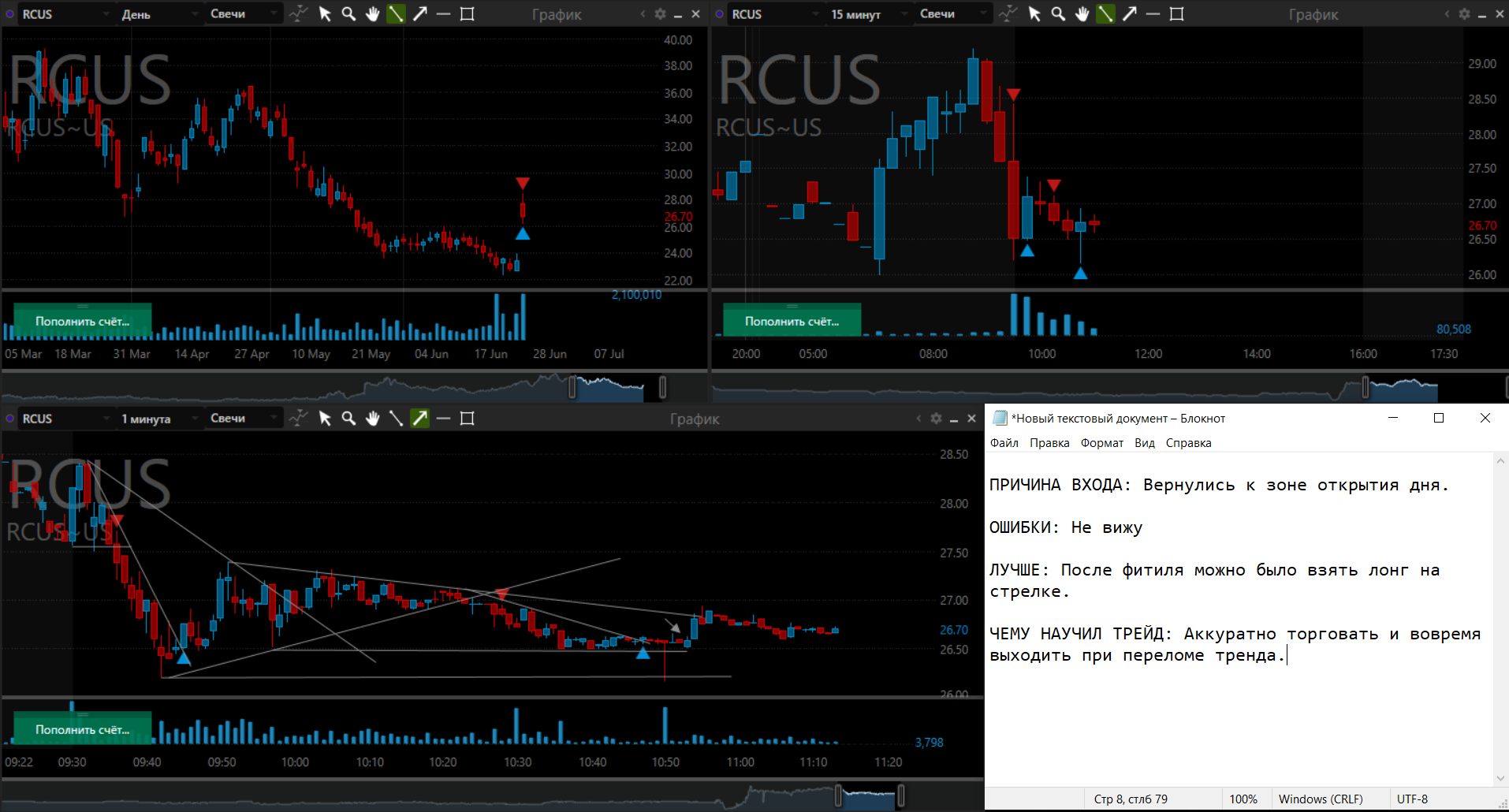This screenshot has height=812, width=1509.
Task: Click the left chevron in daily chart header
Action: tap(643, 14)
